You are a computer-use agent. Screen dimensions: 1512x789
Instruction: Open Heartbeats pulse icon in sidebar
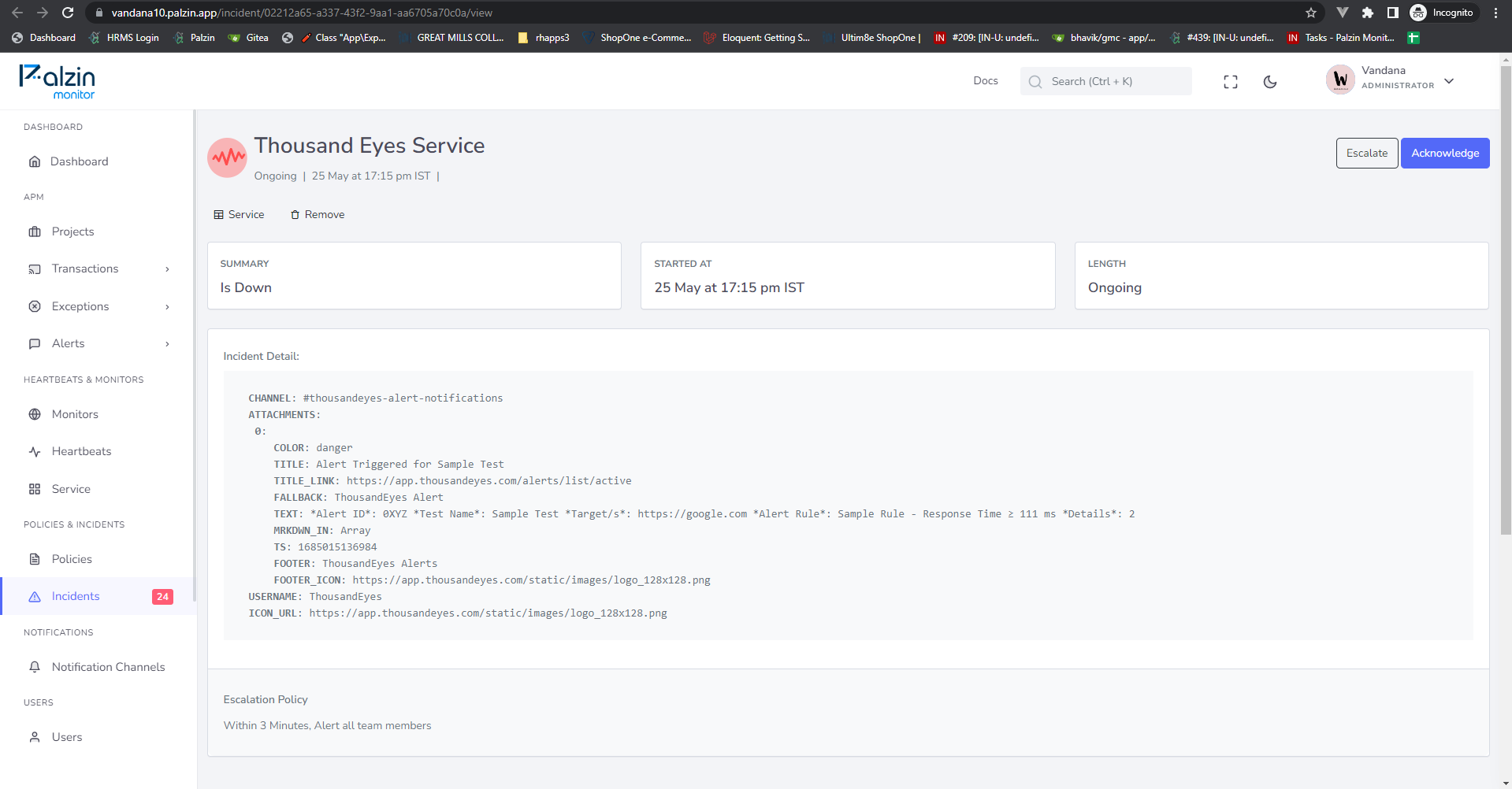tap(35, 451)
